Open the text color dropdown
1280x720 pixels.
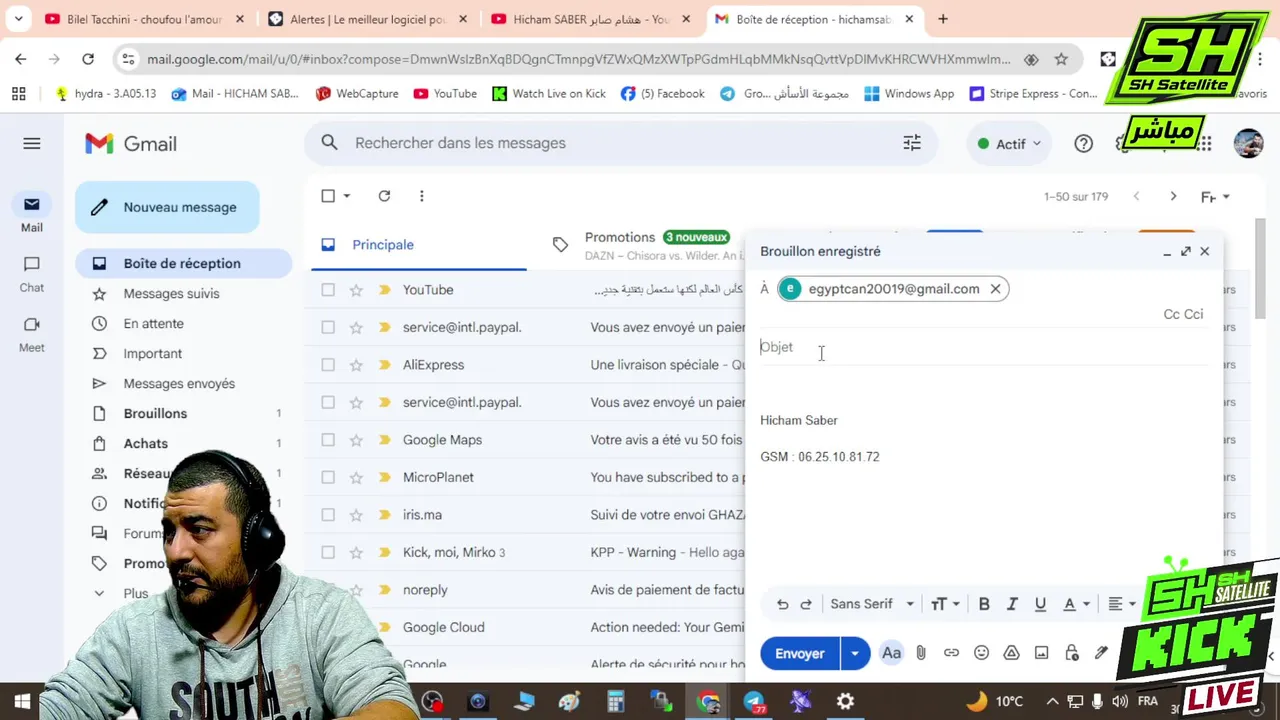coord(1076,604)
